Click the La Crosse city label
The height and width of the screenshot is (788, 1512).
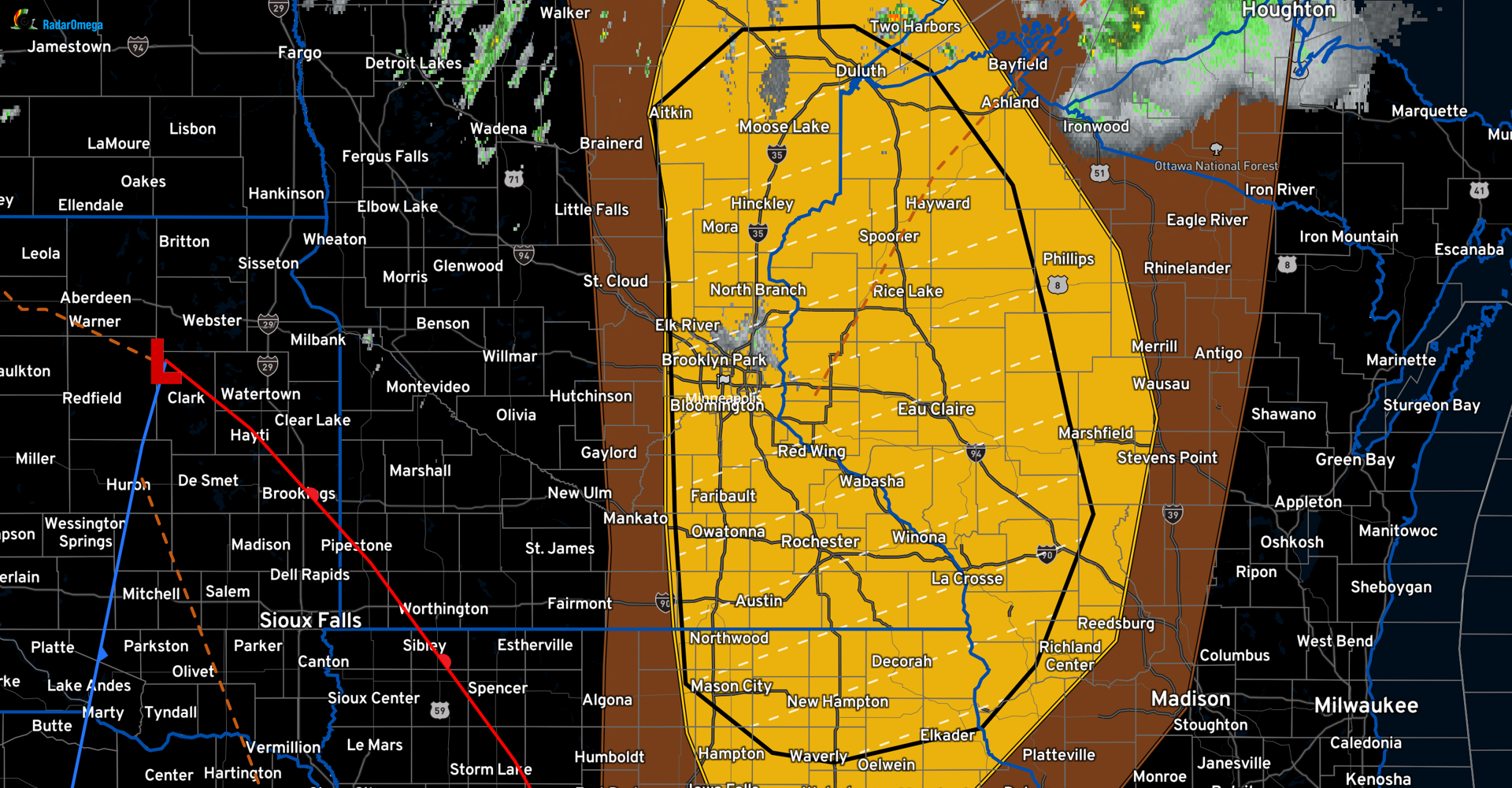[967, 579]
